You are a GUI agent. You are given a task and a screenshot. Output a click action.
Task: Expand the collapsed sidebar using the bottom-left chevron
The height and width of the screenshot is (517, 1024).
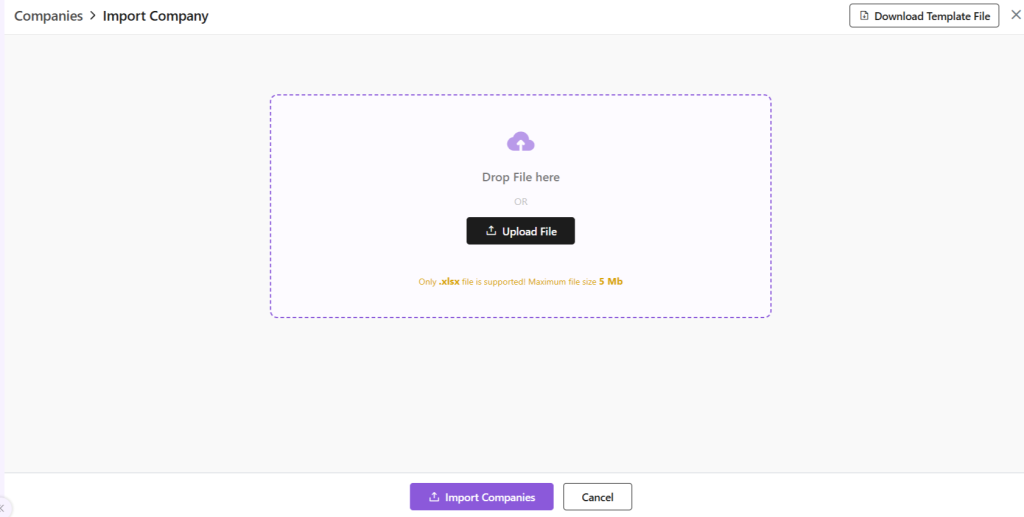(3, 508)
